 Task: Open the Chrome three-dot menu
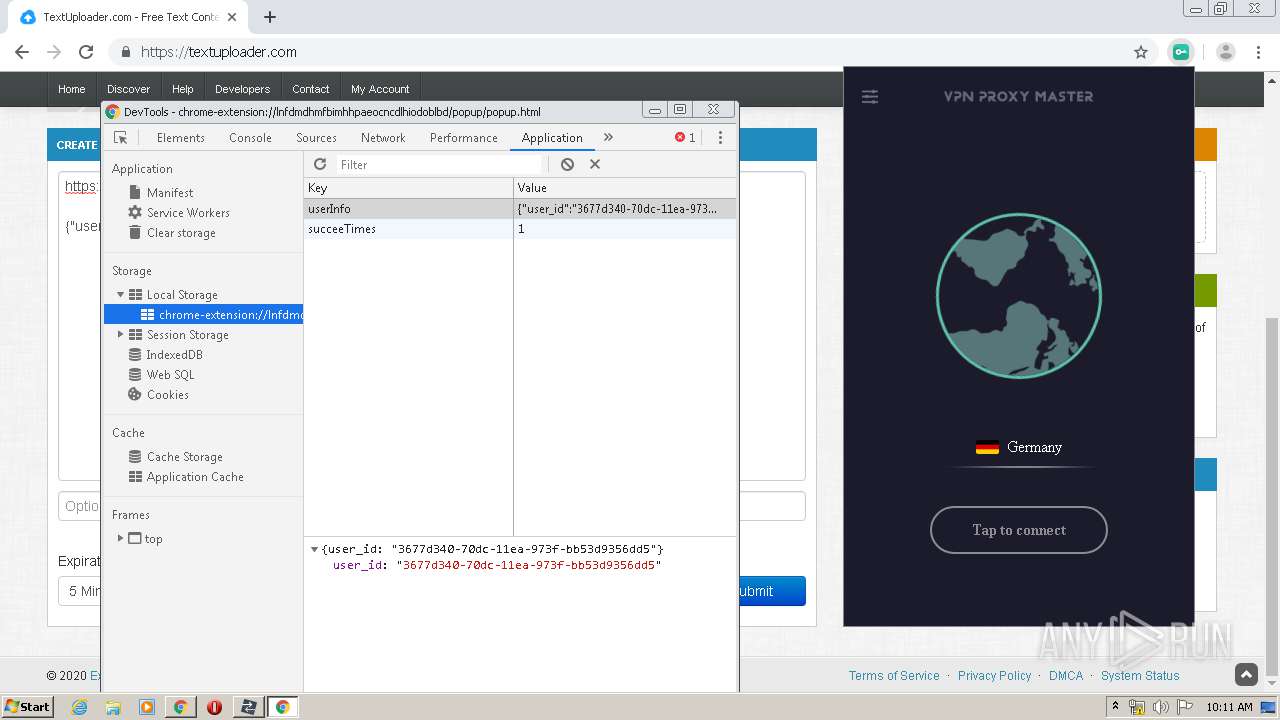click(x=1259, y=52)
